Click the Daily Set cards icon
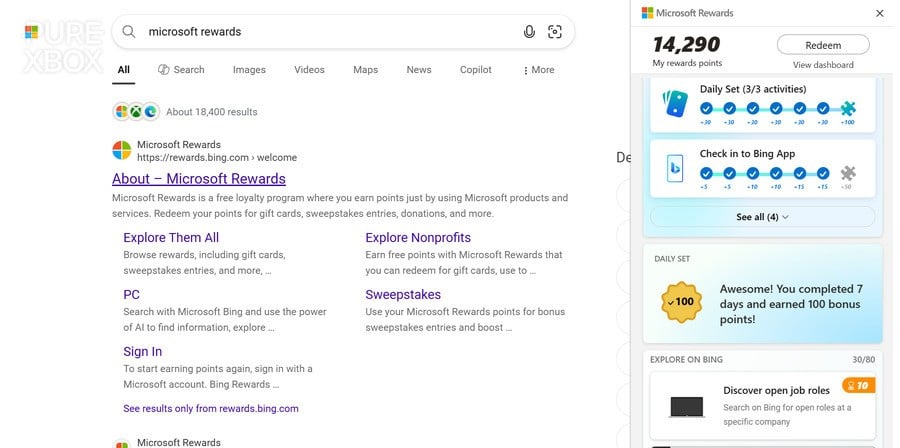Image resolution: width=900 pixels, height=448 pixels. click(x=675, y=104)
